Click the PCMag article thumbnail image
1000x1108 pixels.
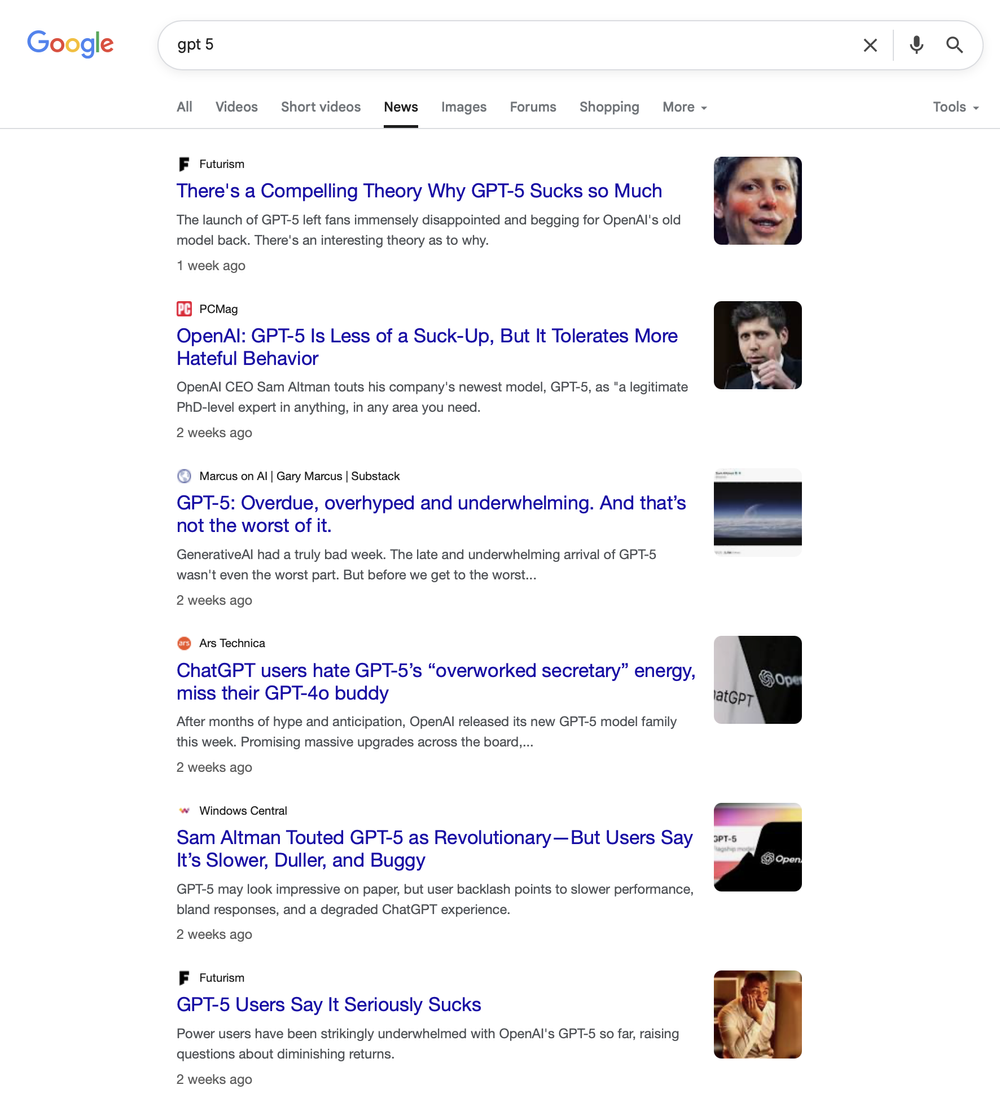pos(758,346)
